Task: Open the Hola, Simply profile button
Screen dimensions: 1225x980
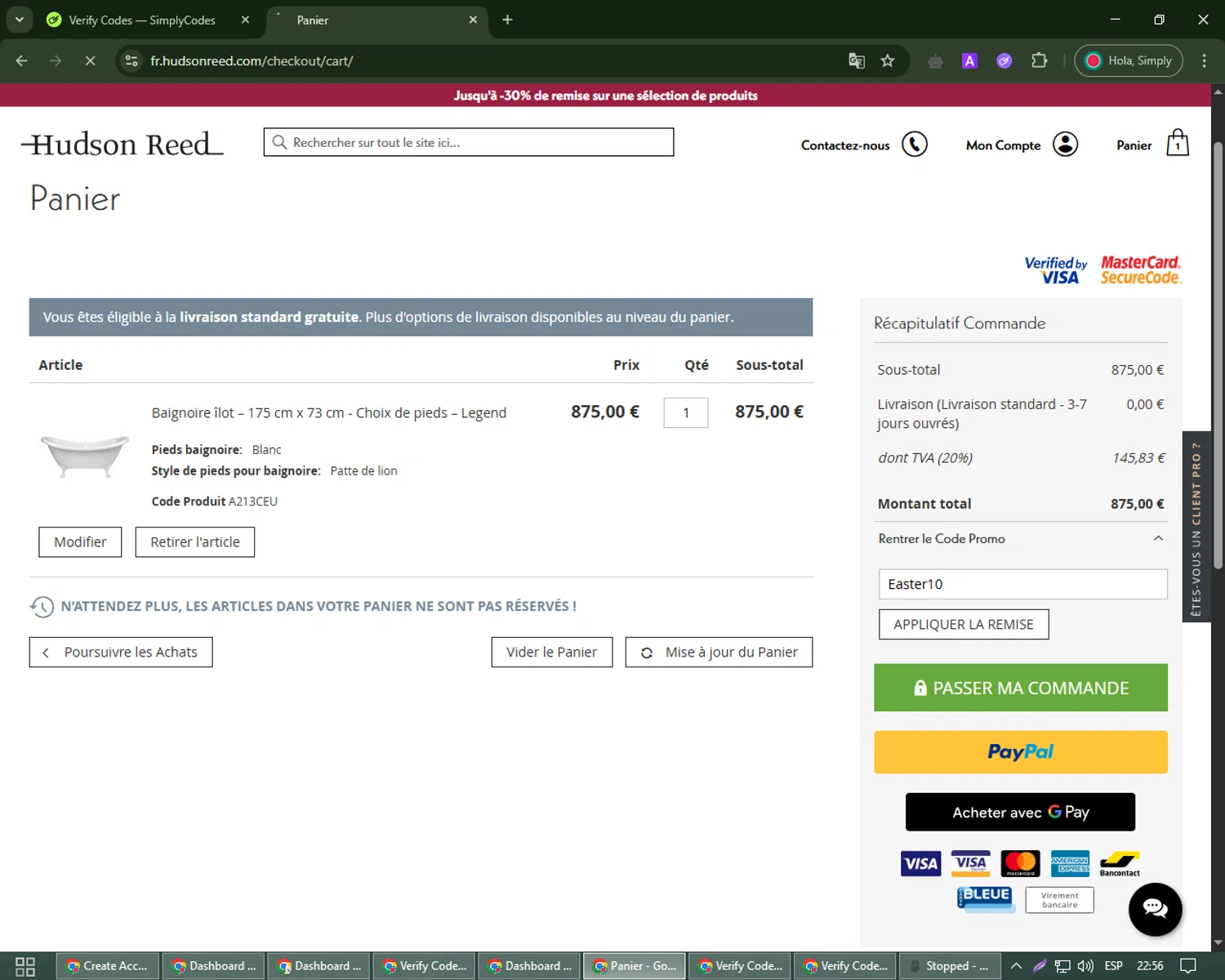Action: coord(1129,60)
